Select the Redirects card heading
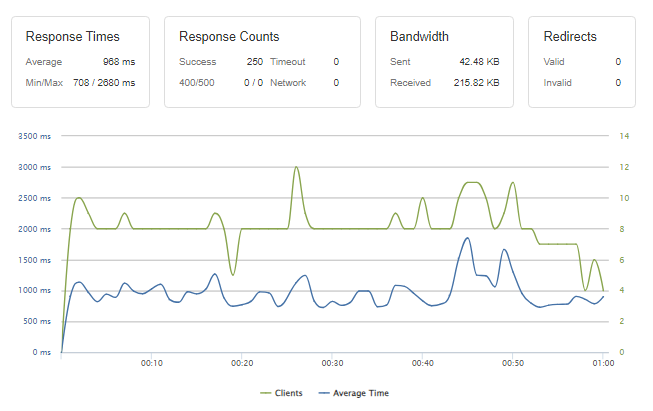Screen dimensions: 653x411 pos(570,37)
